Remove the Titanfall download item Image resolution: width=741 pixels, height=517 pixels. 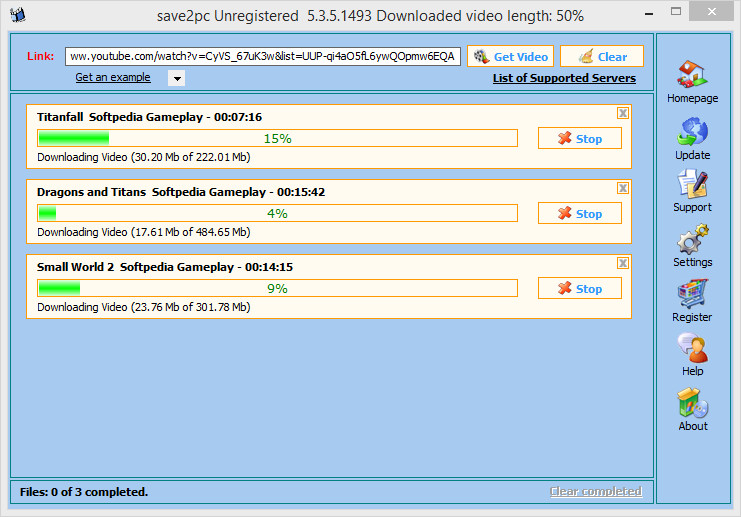click(x=623, y=113)
